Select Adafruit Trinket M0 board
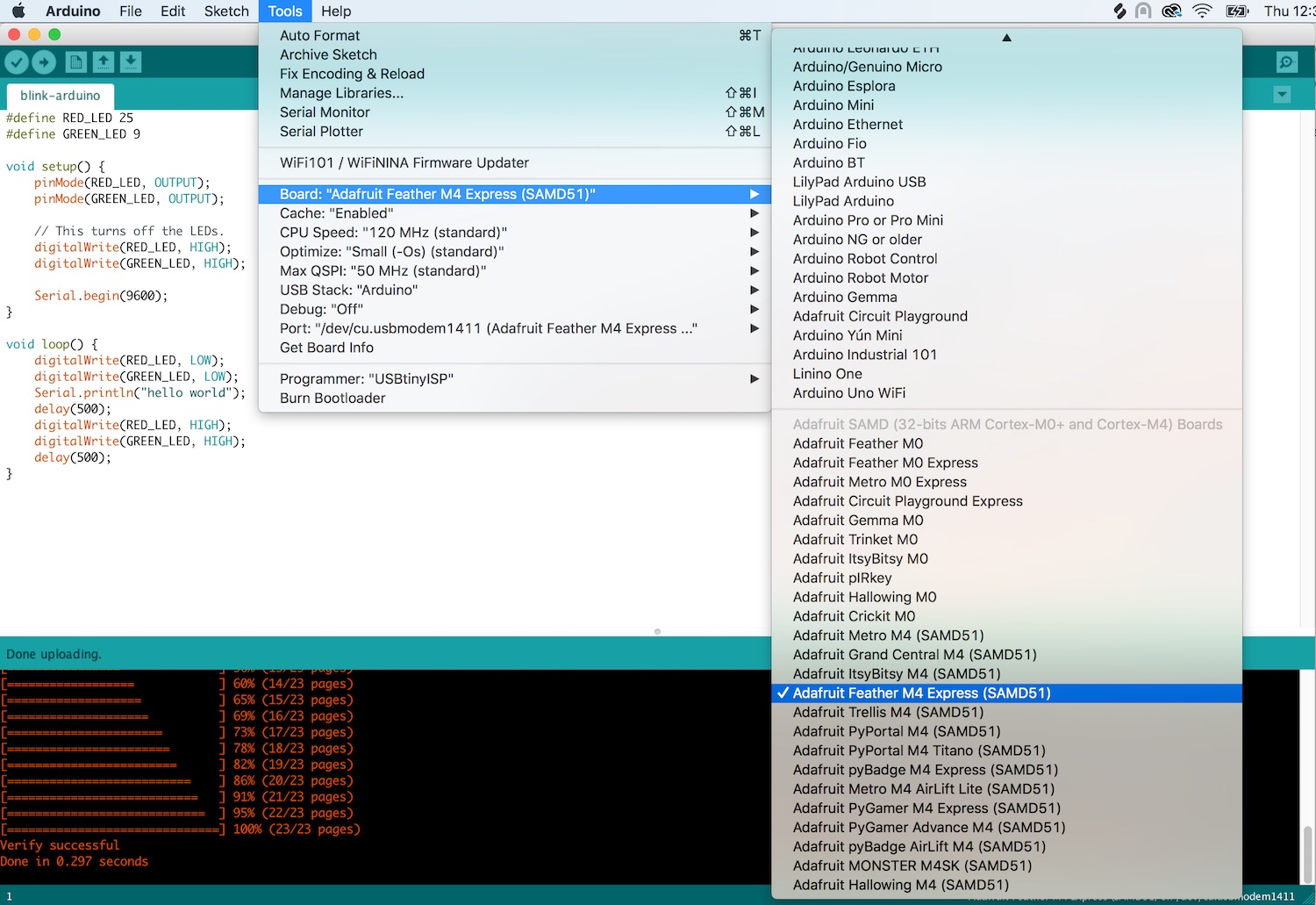Screen dimensions: 1316x905 coord(1007,540)
